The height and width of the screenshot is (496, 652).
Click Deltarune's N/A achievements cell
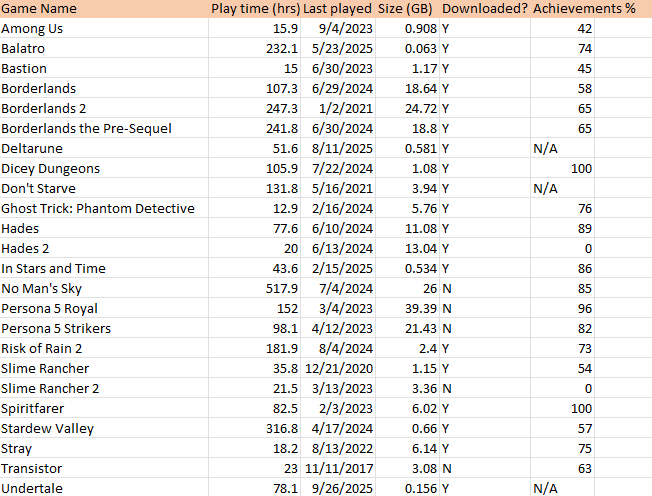[546, 149]
